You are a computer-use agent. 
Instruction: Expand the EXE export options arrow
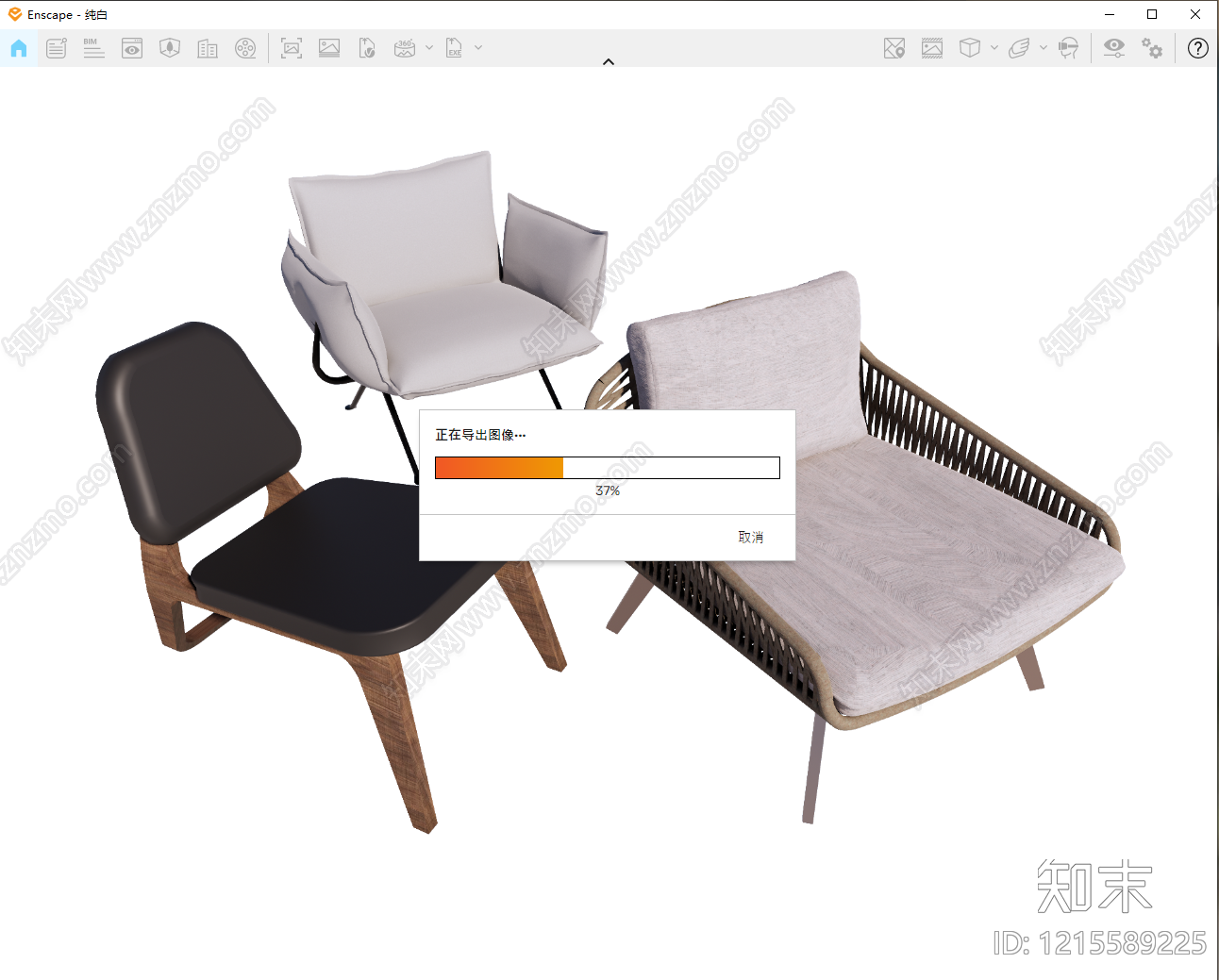[478, 47]
